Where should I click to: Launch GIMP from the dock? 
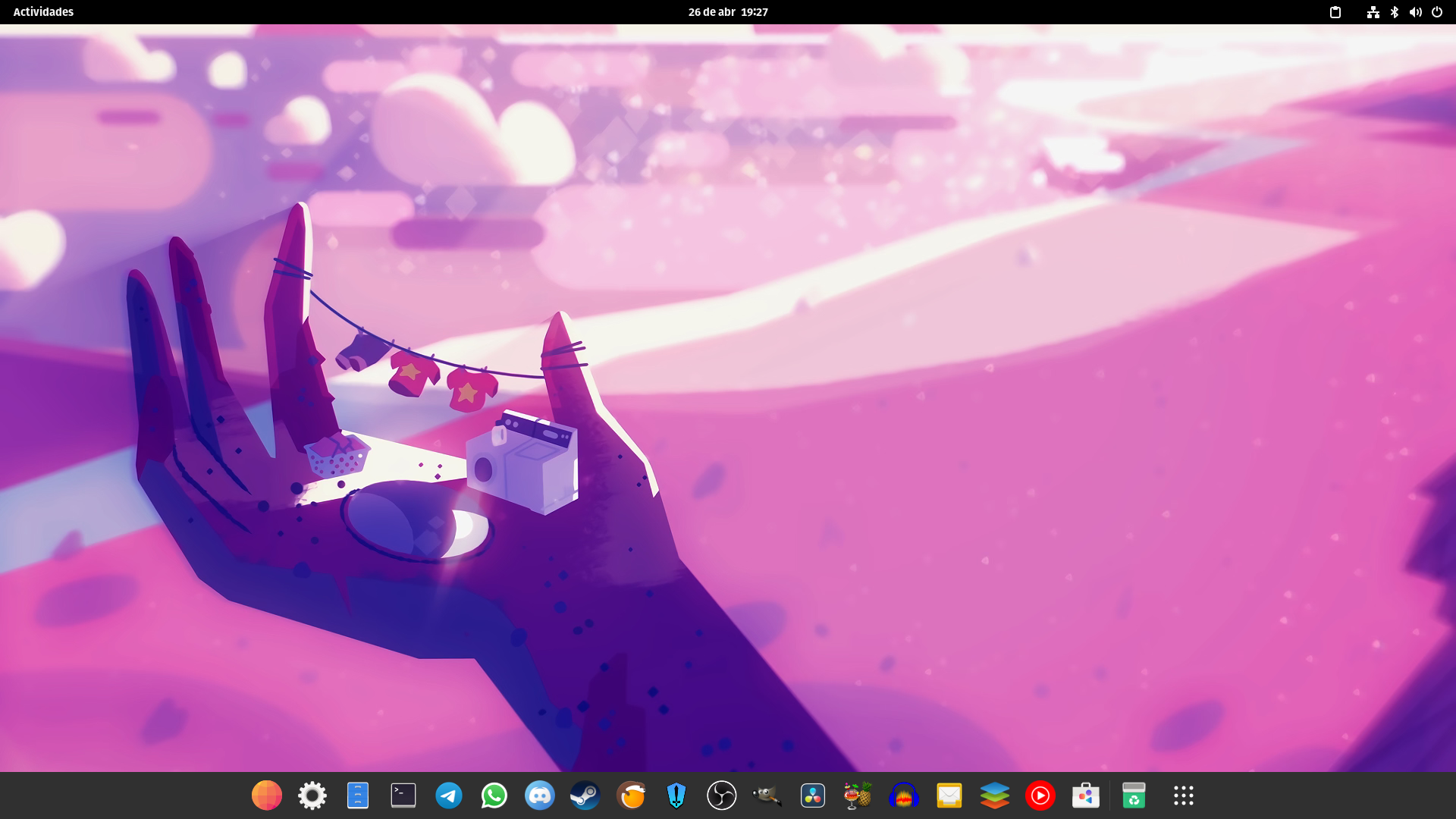pos(767,795)
